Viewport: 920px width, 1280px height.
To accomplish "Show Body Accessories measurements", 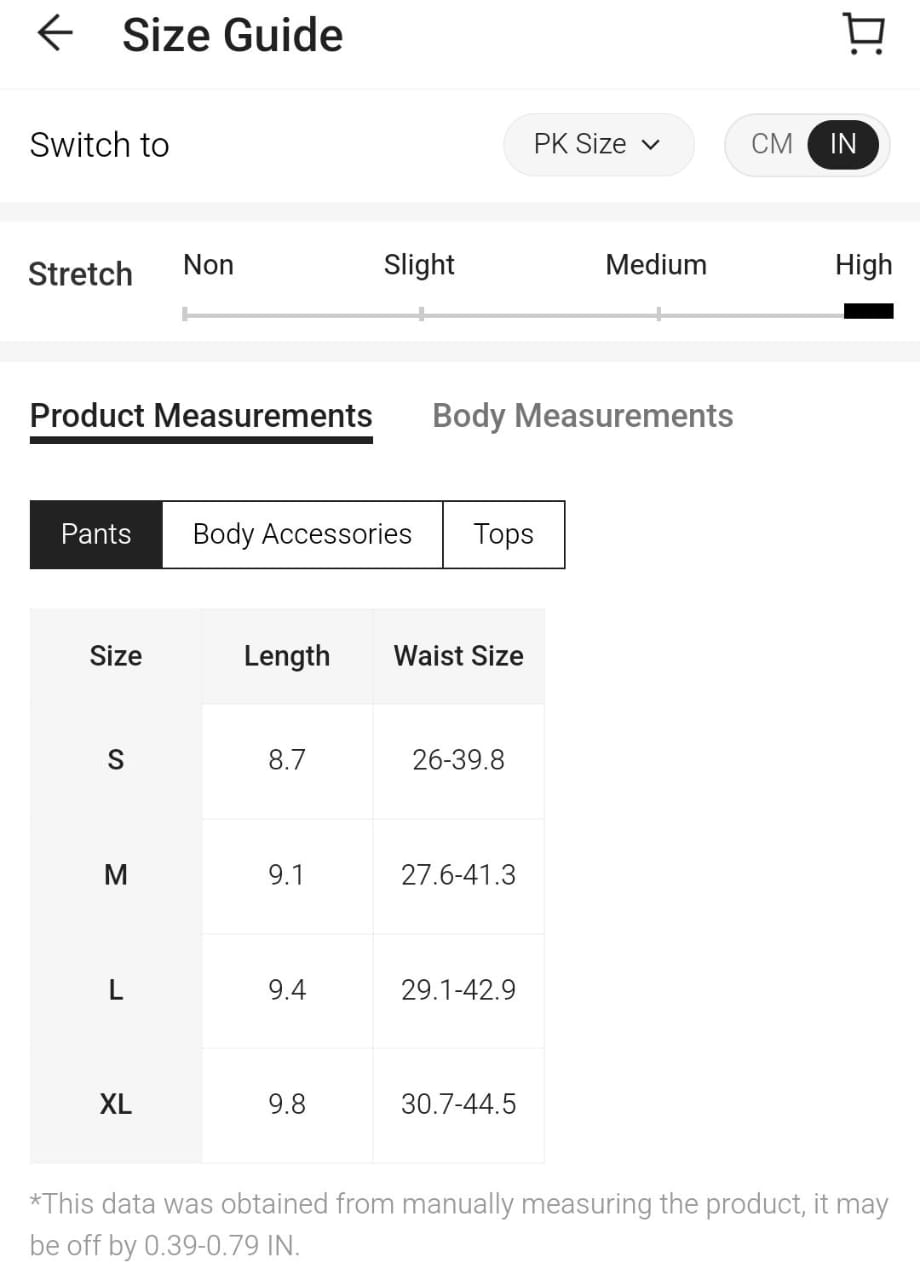I will [302, 534].
